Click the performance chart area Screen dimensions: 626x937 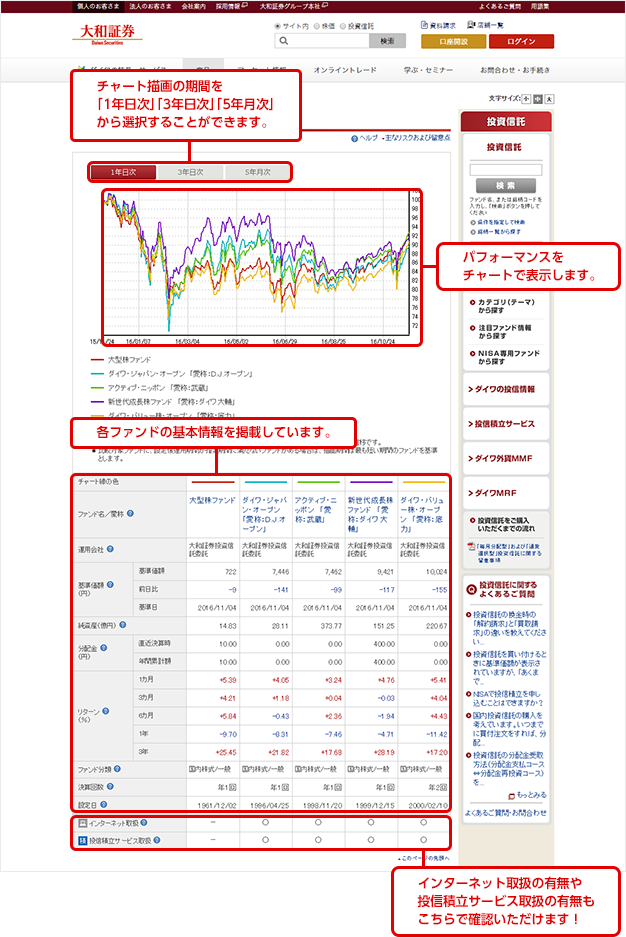pos(260,266)
